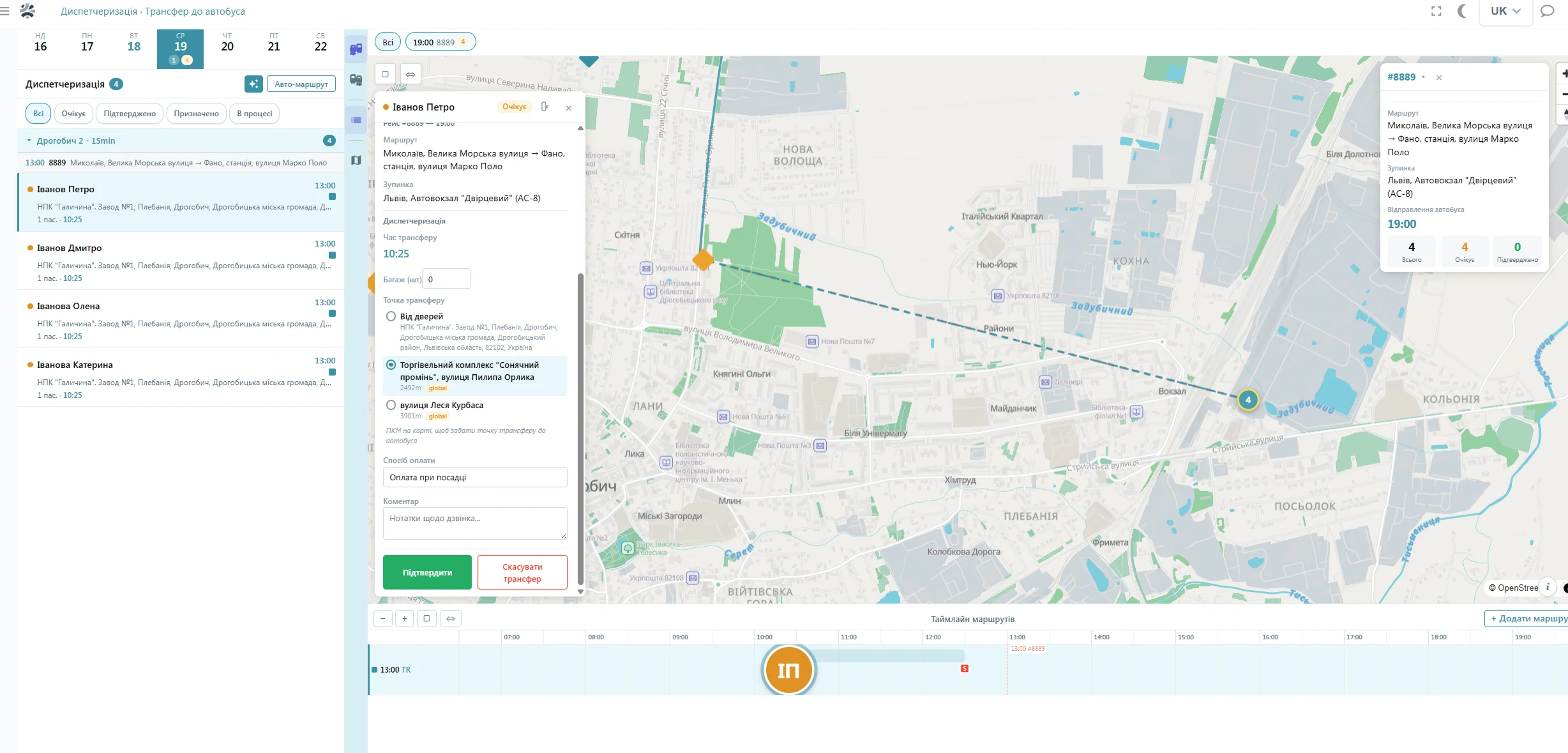Close the Іванов Петро passenger card
Image resolution: width=1568 pixels, height=753 pixels.
click(569, 108)
